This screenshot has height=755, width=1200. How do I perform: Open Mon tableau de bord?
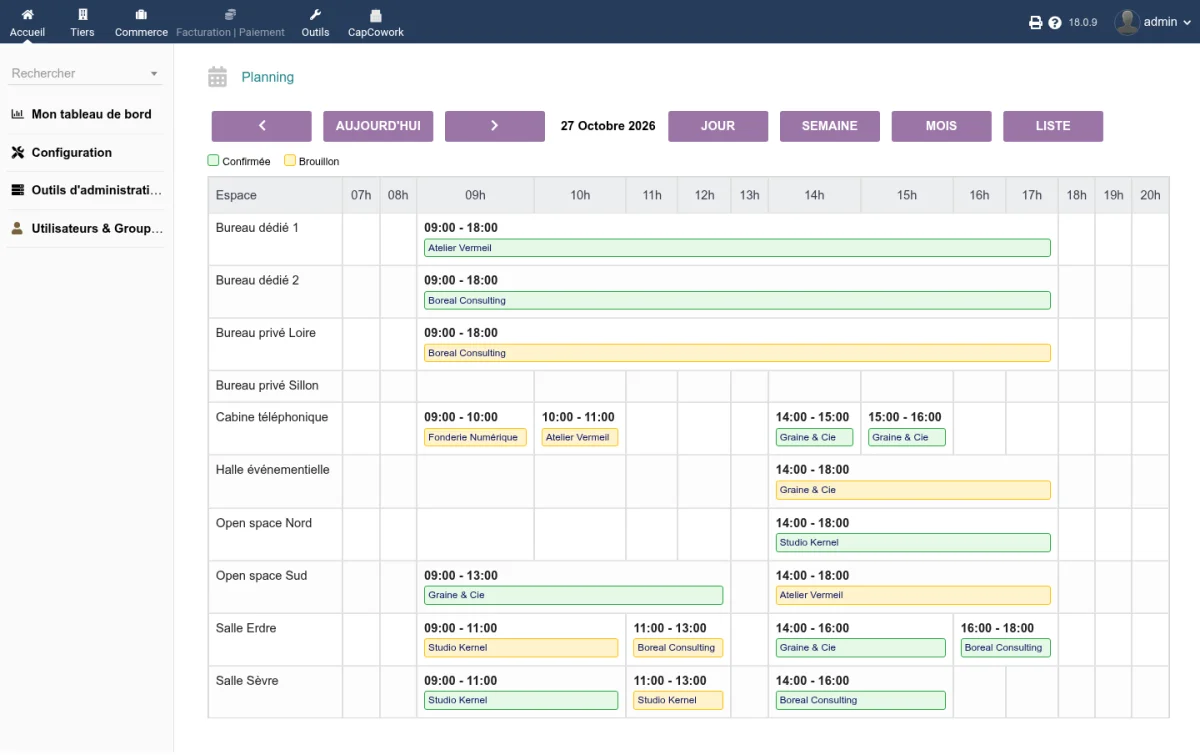(x=92, y=114)
